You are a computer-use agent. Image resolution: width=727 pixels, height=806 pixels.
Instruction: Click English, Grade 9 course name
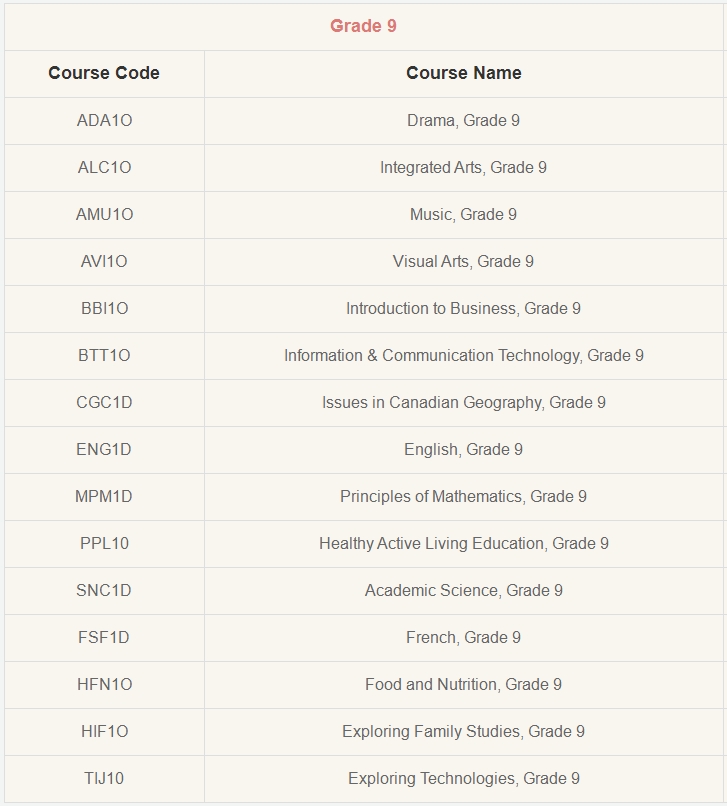point(463,450)
